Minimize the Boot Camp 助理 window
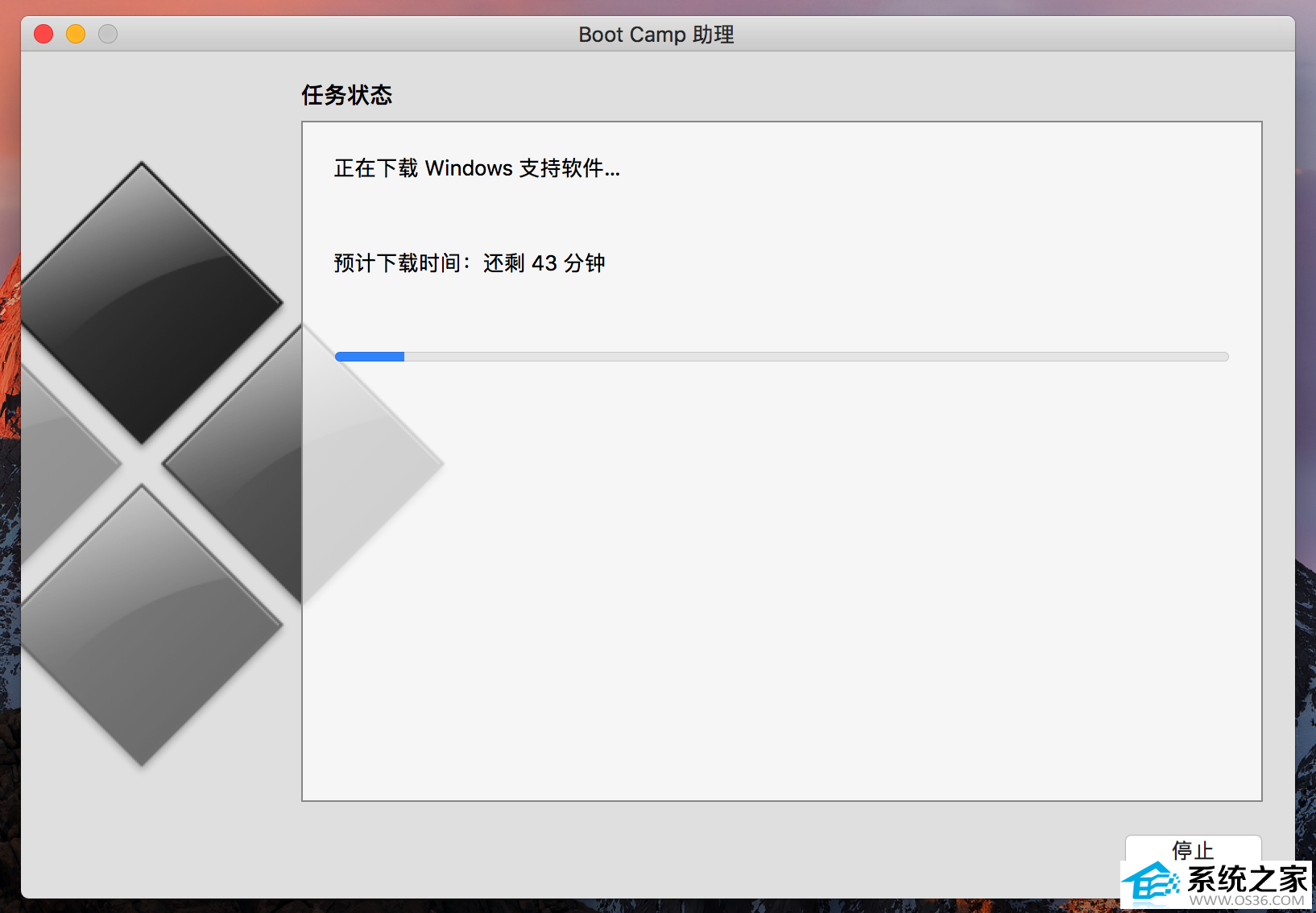 point(76,34)
